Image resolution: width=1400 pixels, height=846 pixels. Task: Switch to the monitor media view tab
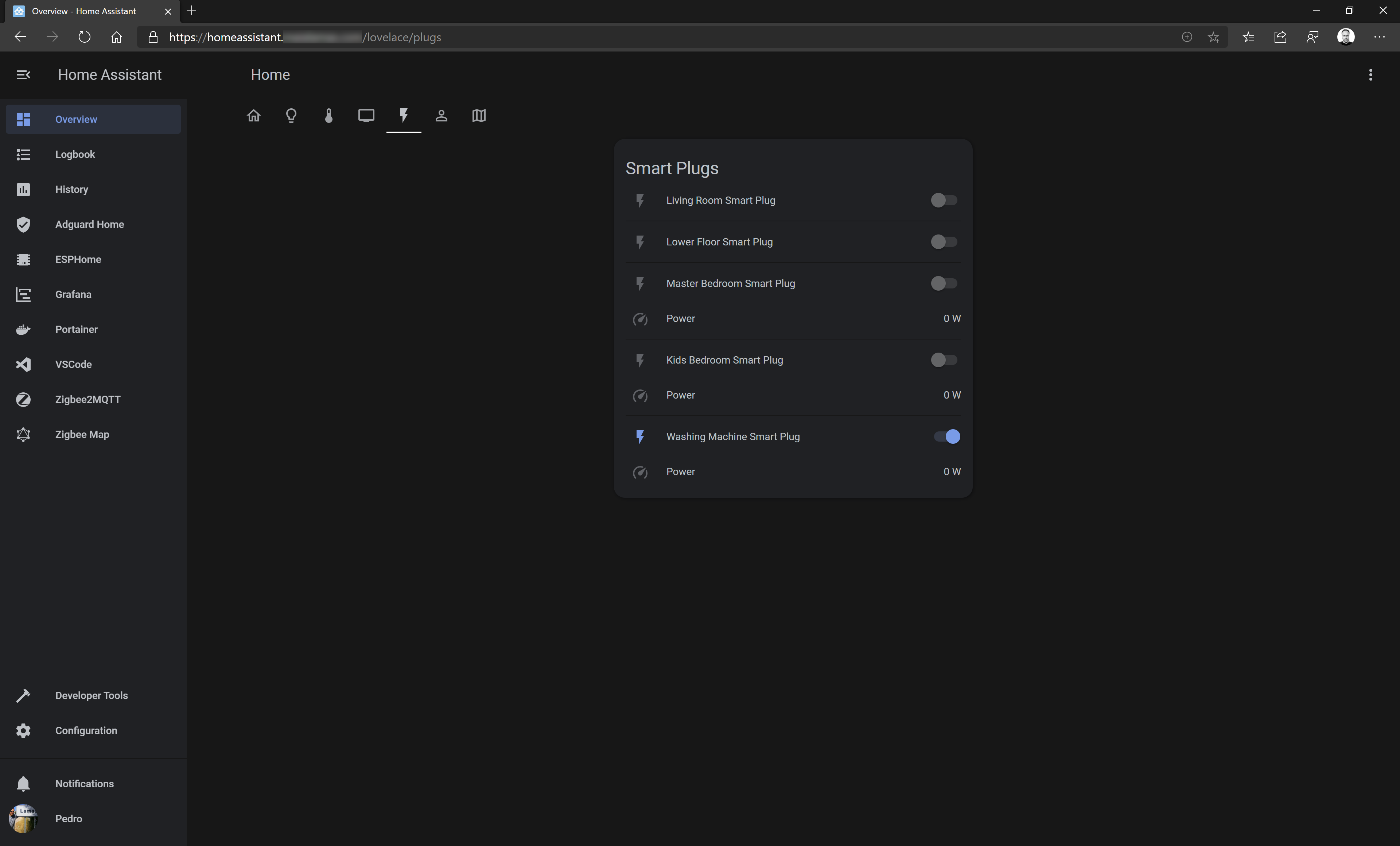(x=366, y=116)
